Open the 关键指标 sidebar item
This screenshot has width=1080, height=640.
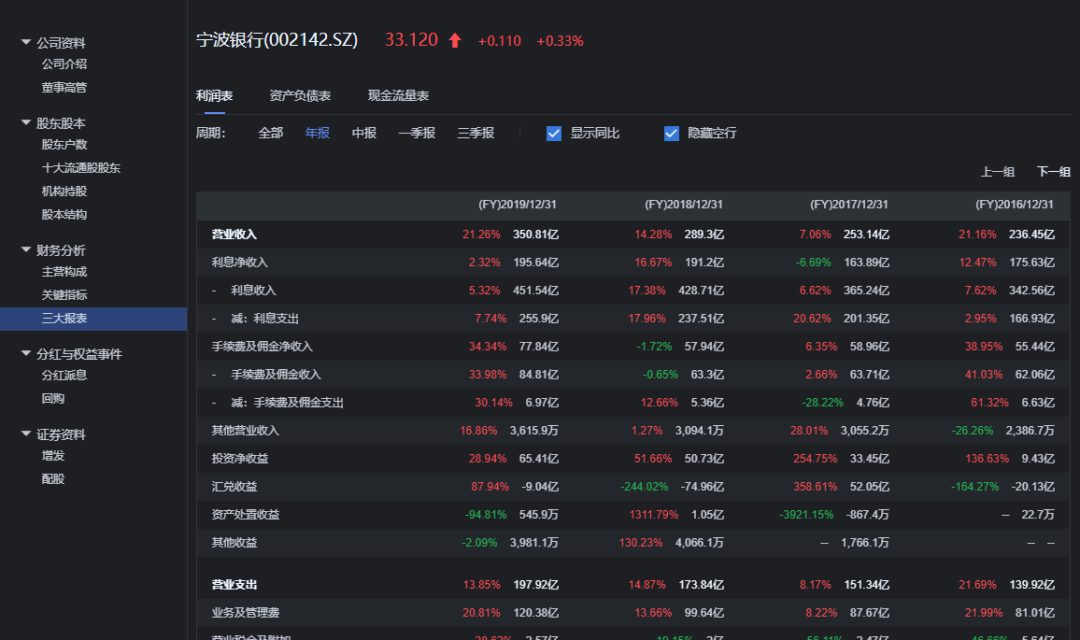tap(64, 295)
